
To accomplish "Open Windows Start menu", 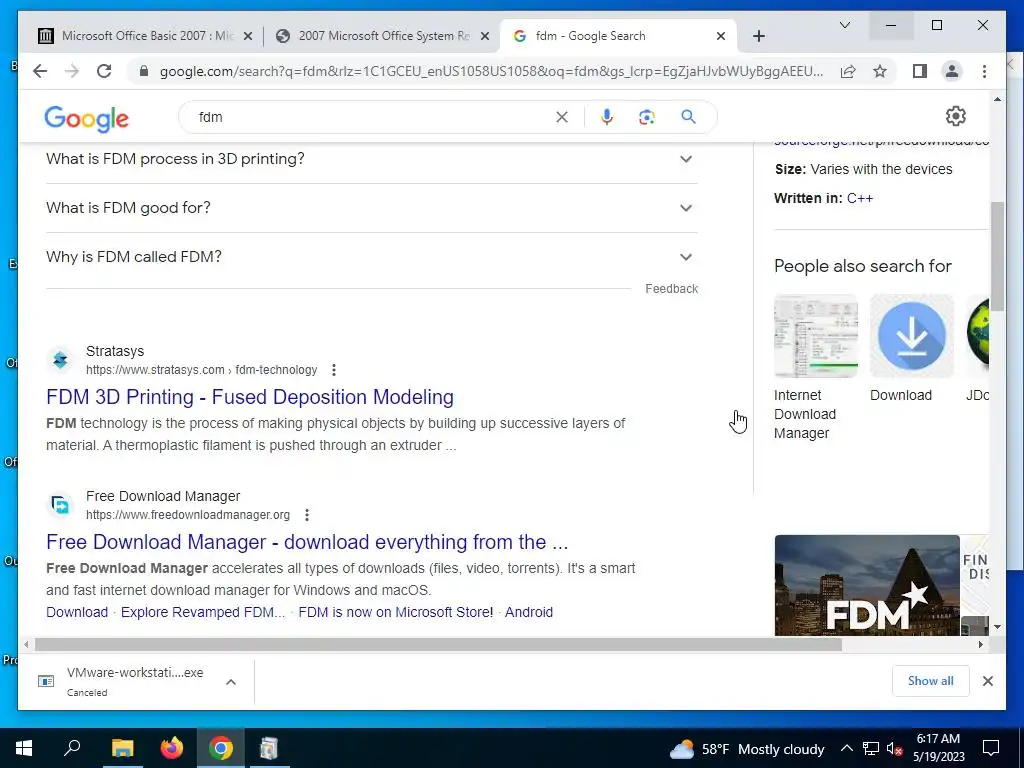I will coord(24,748).
